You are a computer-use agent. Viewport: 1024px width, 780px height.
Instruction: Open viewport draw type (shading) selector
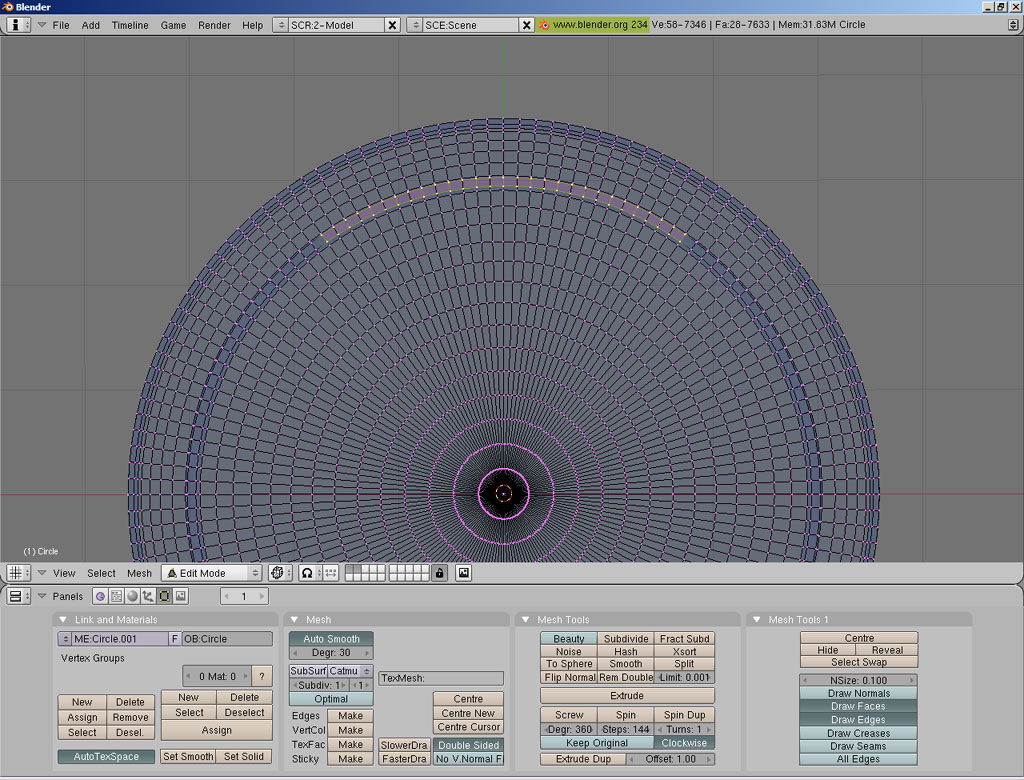click(281, 573)
